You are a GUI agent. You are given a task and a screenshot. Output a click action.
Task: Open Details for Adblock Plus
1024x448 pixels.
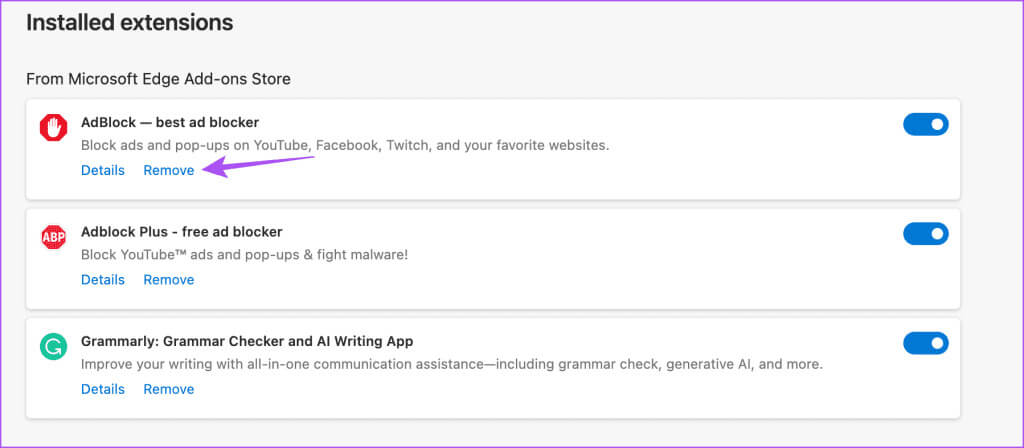point(103,280)
